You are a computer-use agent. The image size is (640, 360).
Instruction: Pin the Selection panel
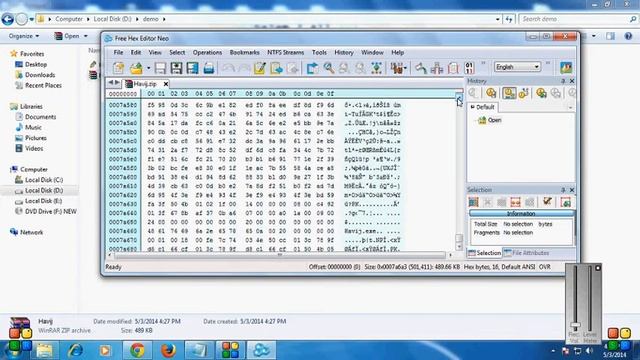pyautogui.click(x=563, y=190)
